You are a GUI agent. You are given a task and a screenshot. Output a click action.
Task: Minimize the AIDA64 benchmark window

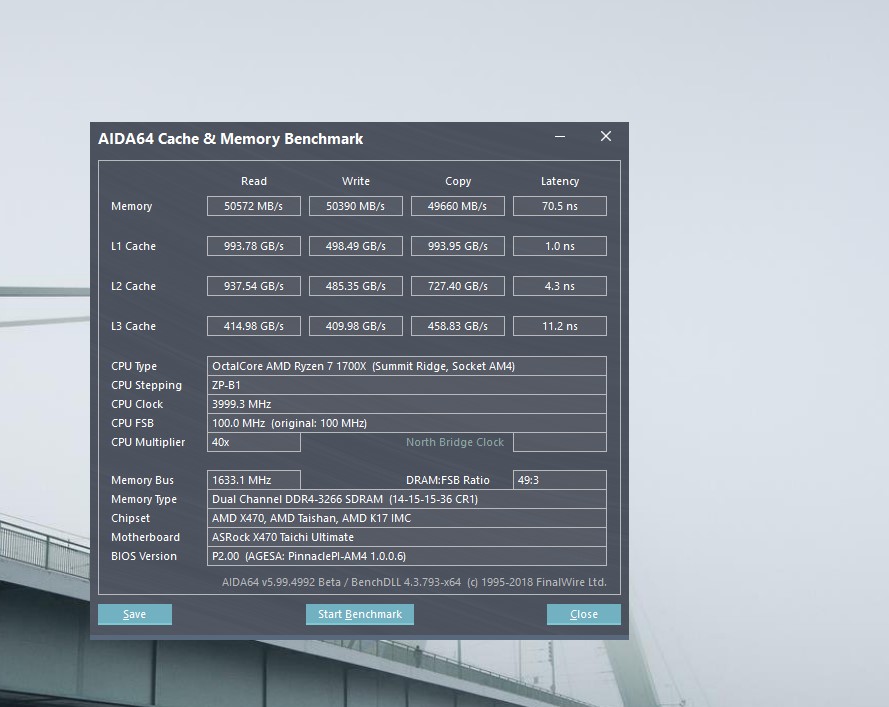(560, 137)
